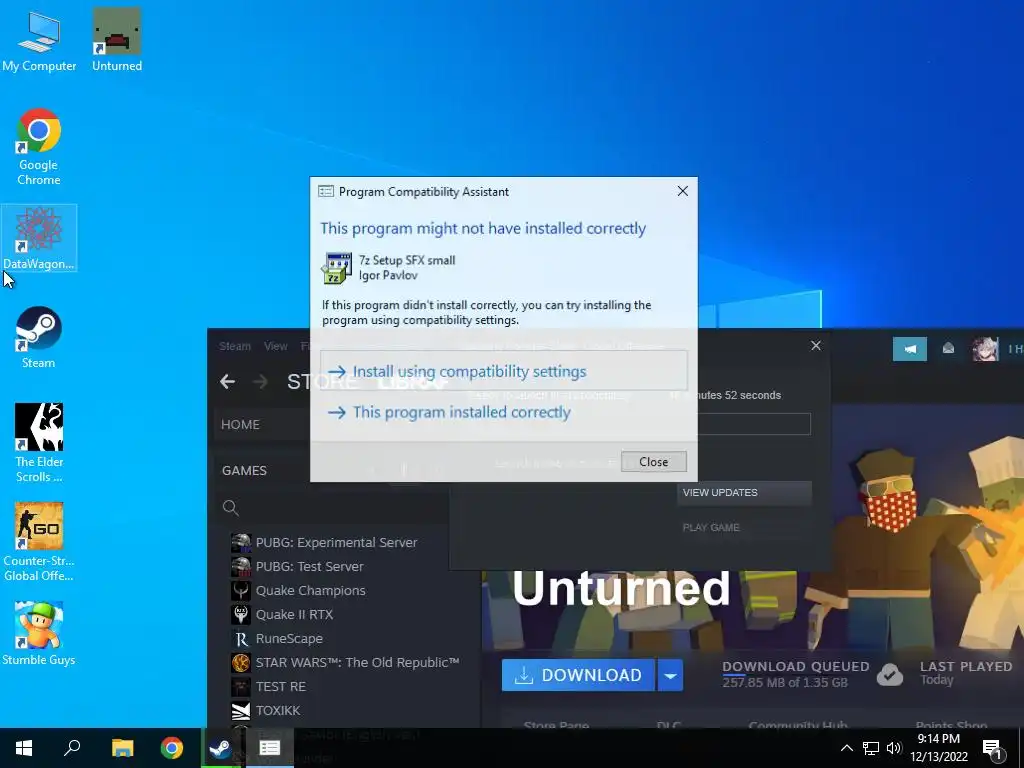
Task: Open the View menu in Steam window
Action: tap(276, 346)
